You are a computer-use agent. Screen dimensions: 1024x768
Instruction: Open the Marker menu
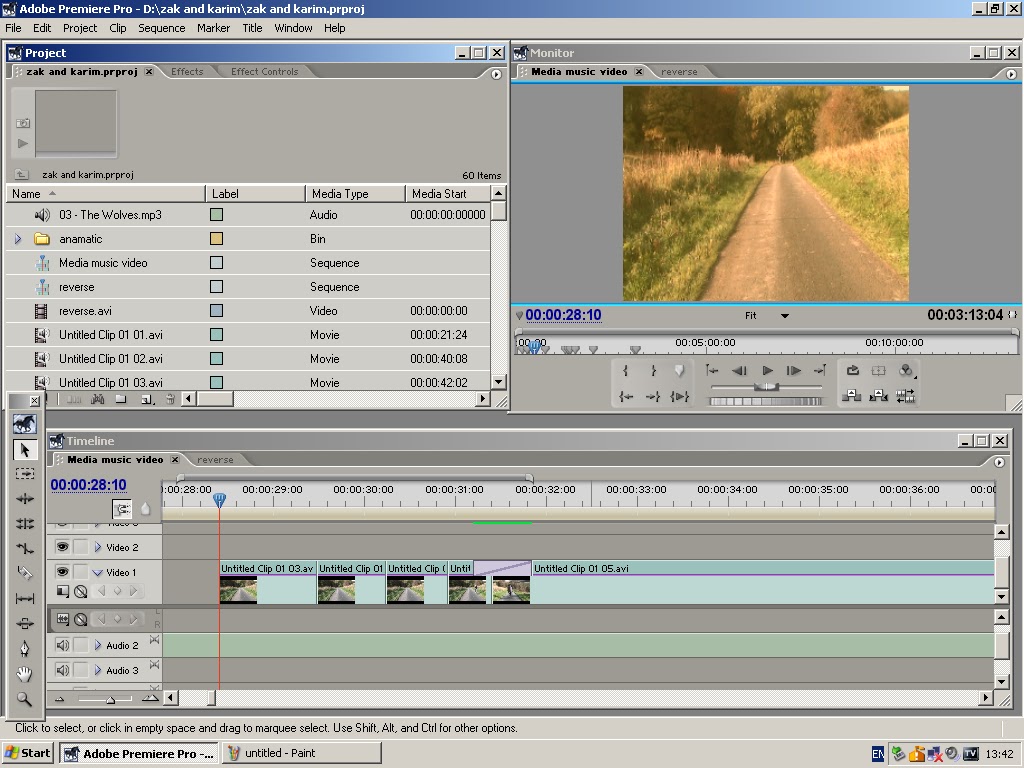214,28
